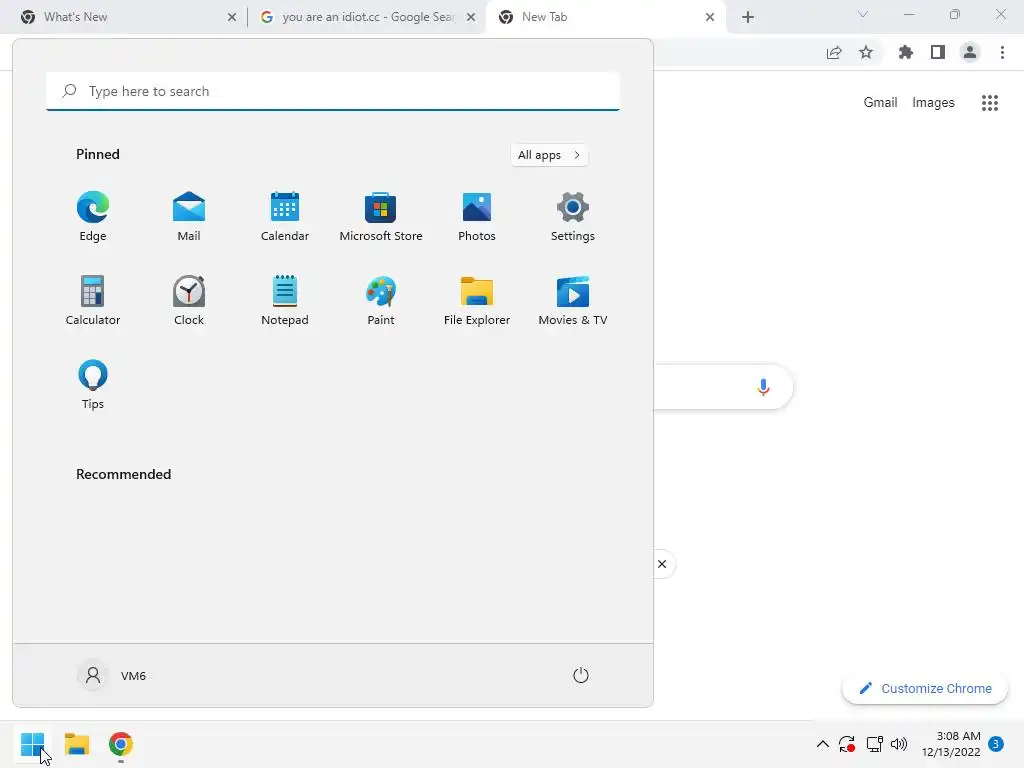Click the Windows Start button on taskbar
The width and height of the screenshot is (1024, 768).
[32, 744]
